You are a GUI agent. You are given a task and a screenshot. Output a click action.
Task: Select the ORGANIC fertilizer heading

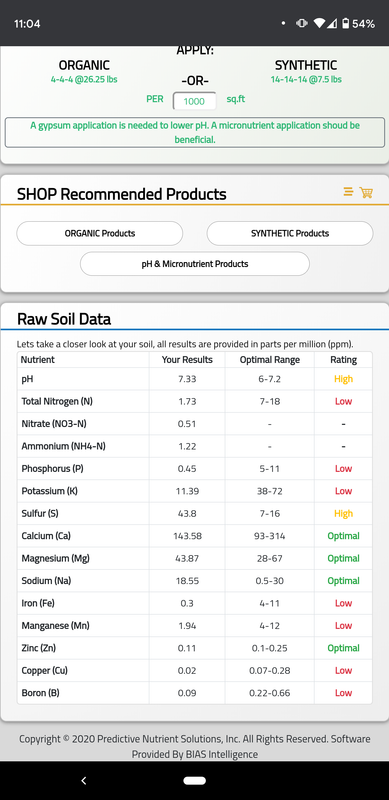tap(84, 65)
